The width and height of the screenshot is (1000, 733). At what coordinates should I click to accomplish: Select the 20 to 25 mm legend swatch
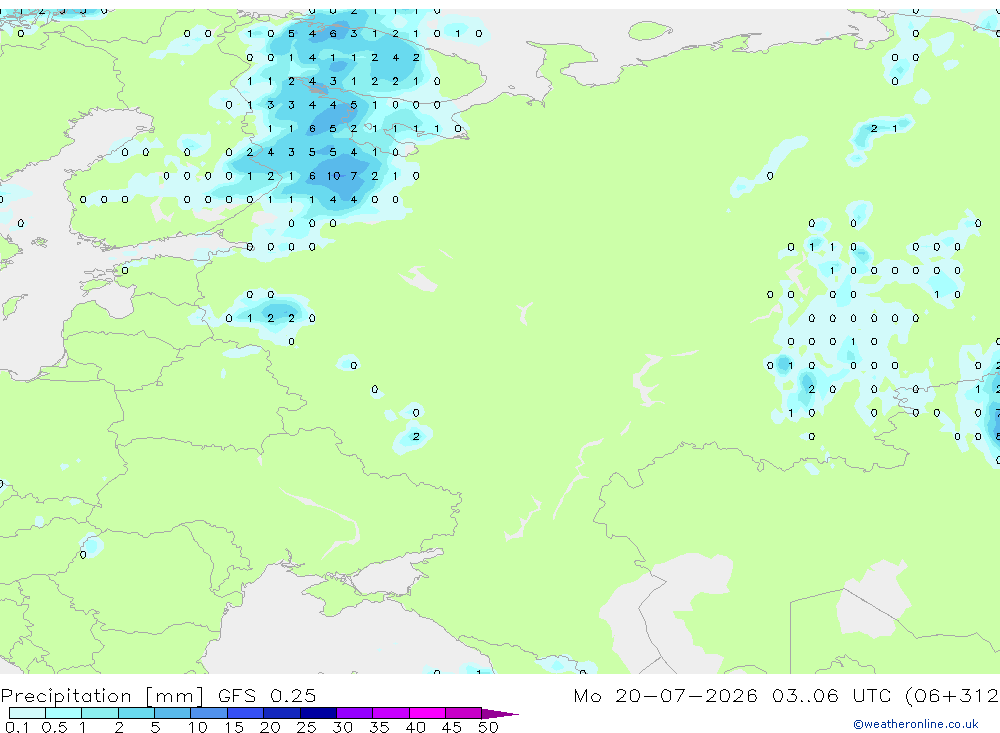pos(282,713)
